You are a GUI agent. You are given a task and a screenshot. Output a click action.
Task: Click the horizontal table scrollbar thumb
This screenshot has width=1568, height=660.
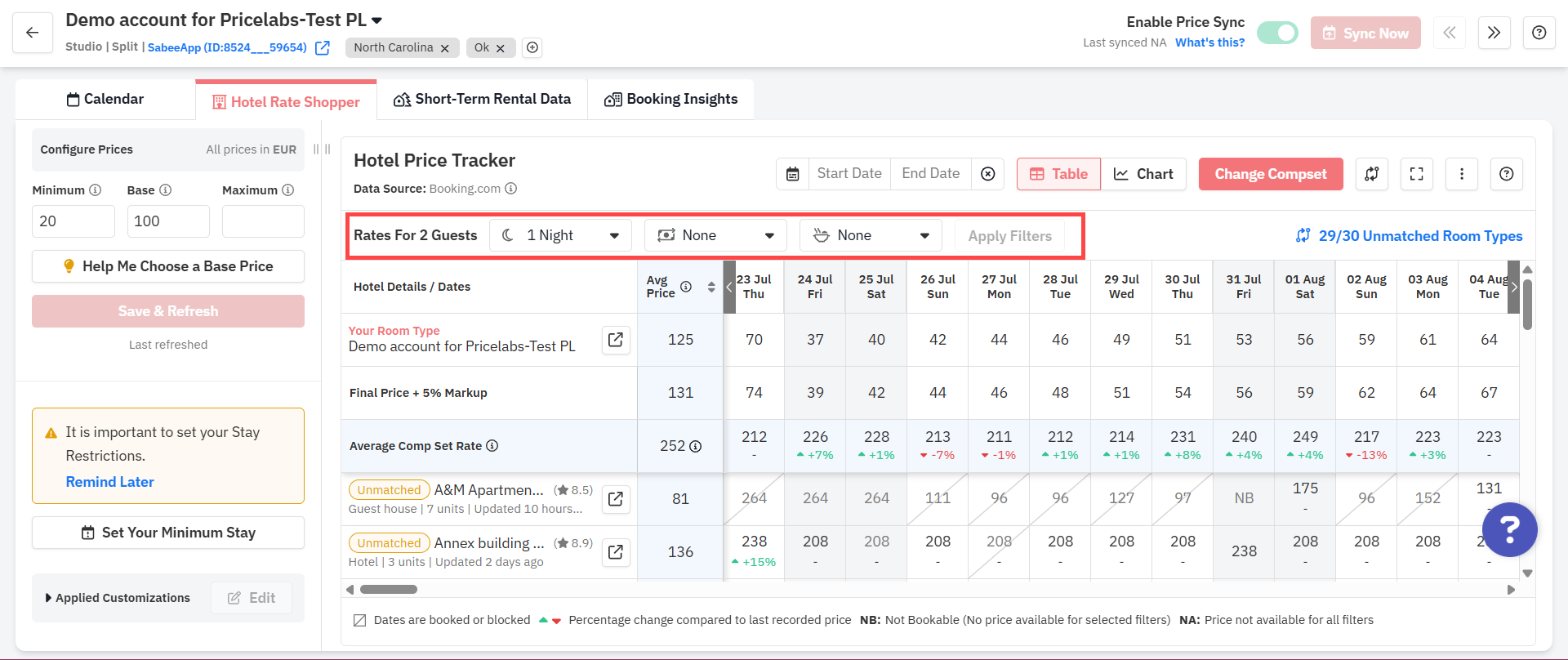tap(389, 589)
